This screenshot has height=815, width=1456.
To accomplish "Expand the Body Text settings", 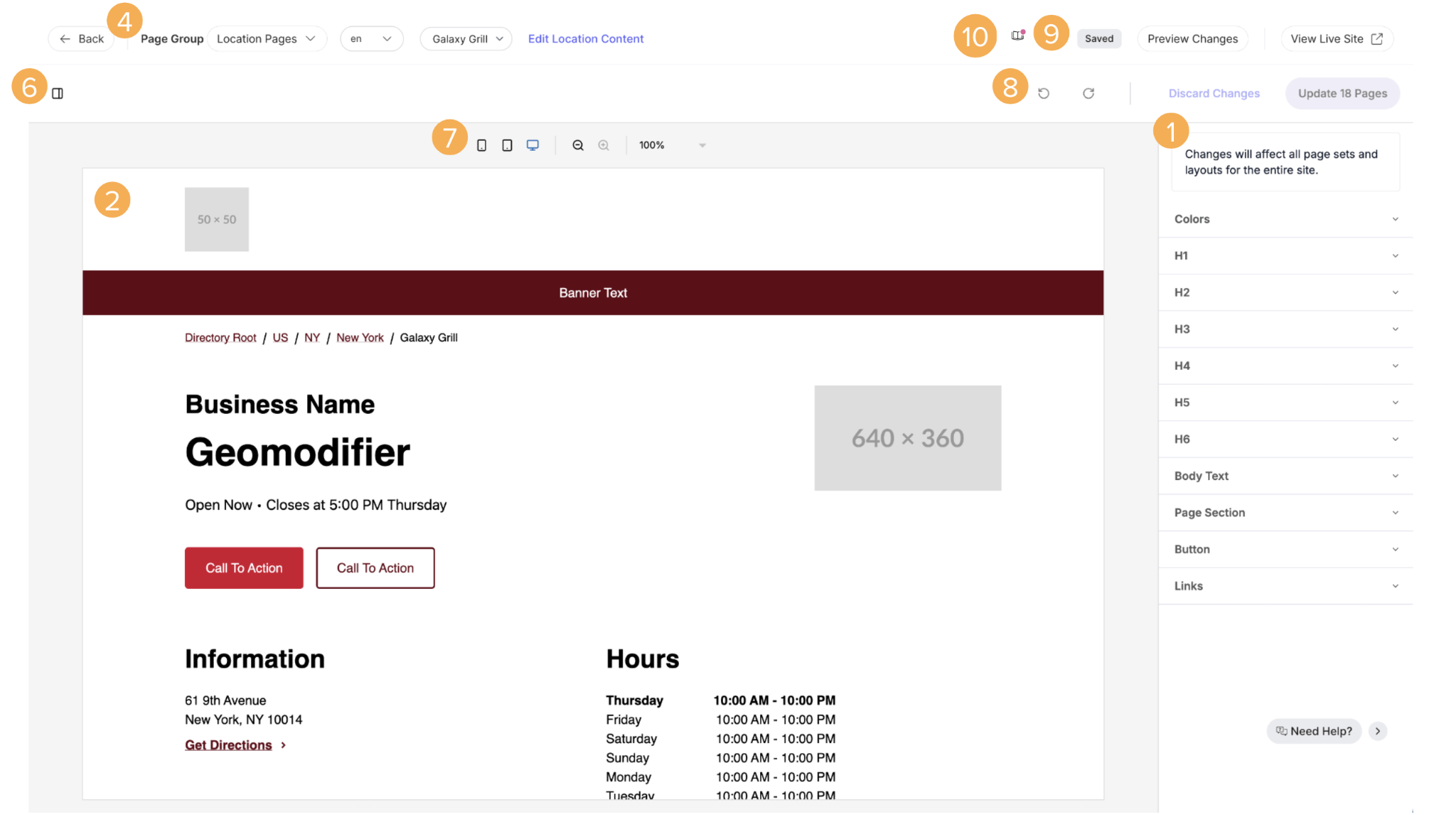I will pyautogui.click(x=1285, y=476).
